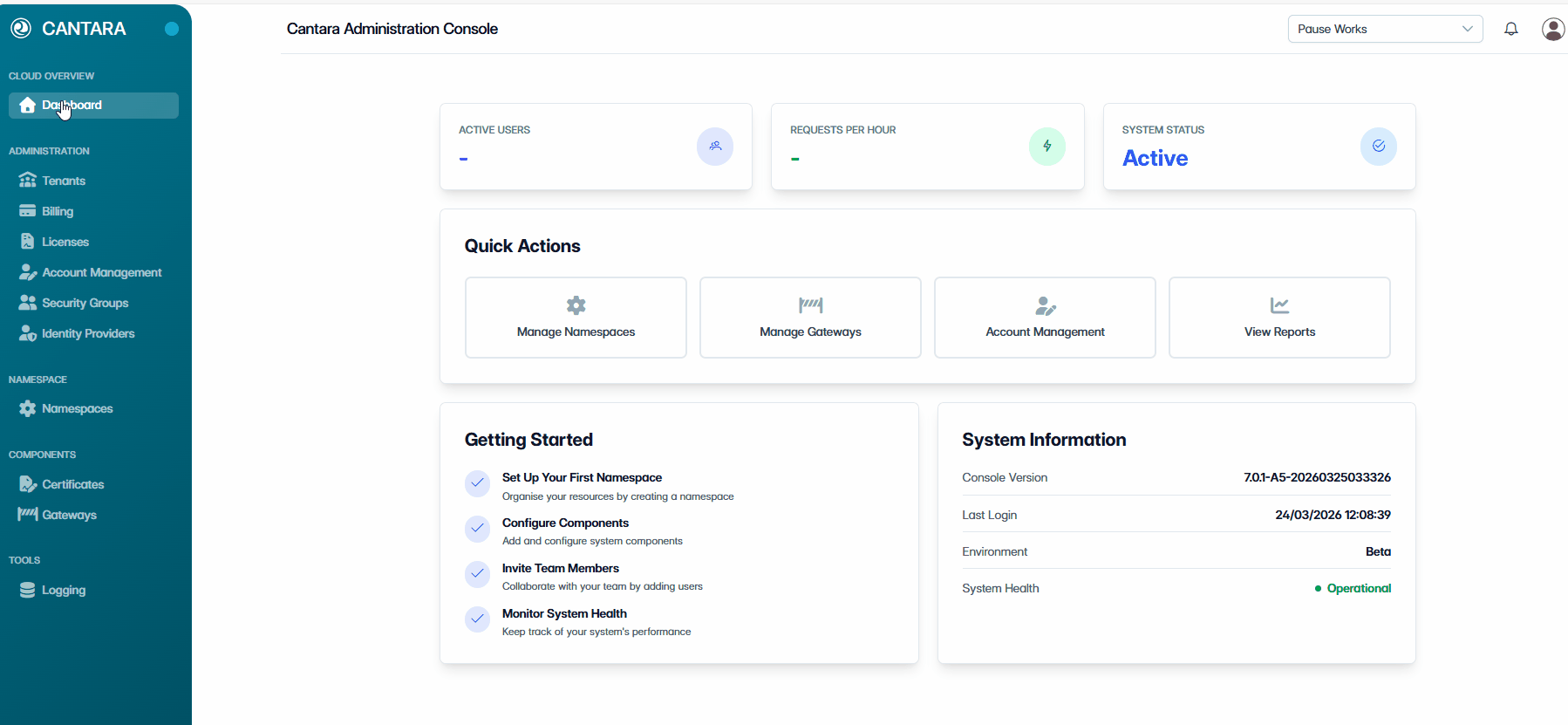Image resolution: width=1568 pixels, height=725 pixels.
Task: Click the Licenses document icon
Action: 28,242
